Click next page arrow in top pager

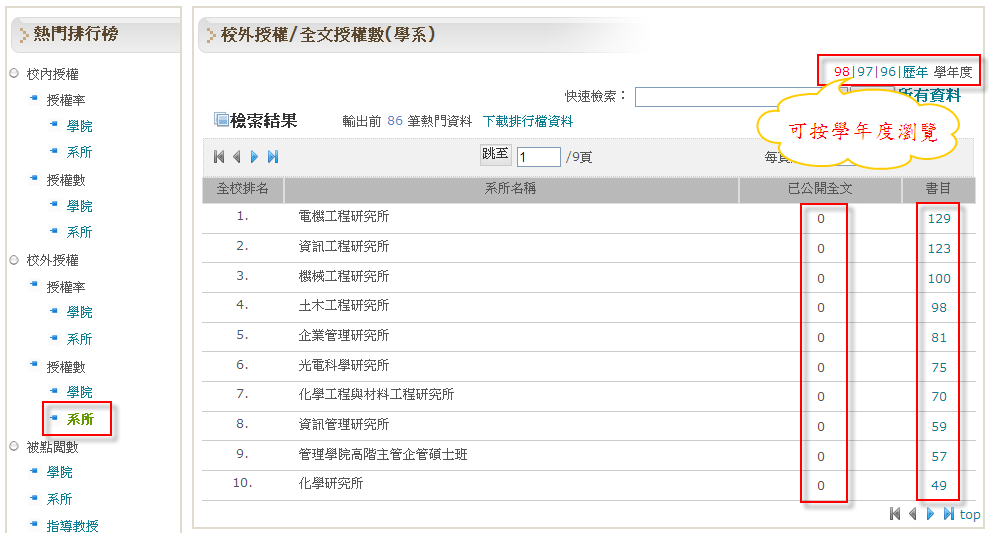(255, 157)
